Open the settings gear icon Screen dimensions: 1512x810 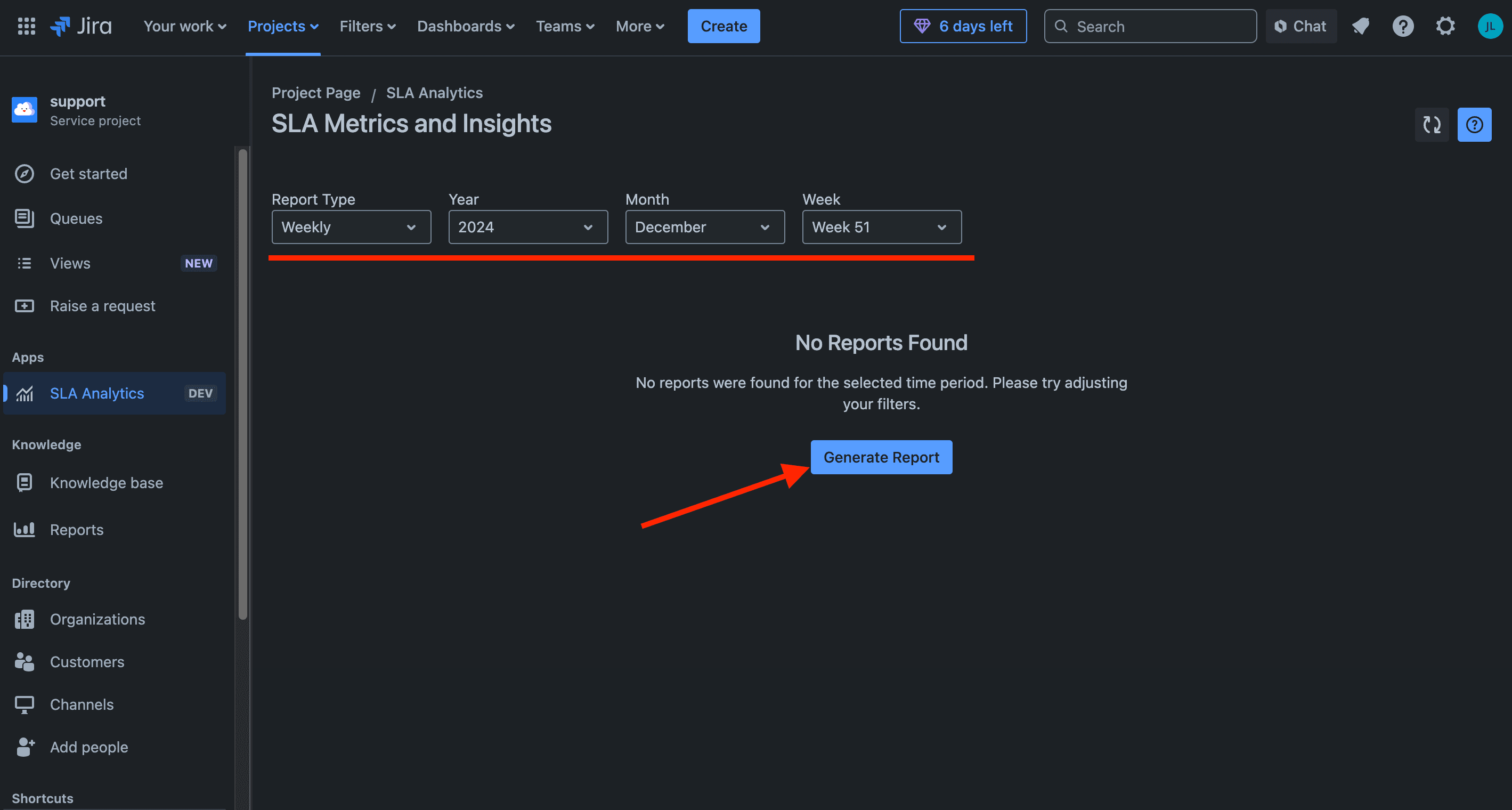pyautogui.click(x=1445, y=27)
